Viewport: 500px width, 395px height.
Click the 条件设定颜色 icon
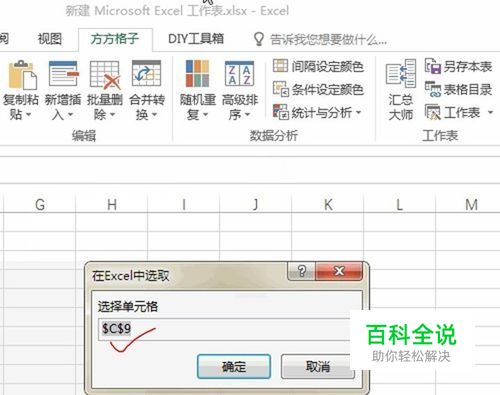[x=280, y=89]
